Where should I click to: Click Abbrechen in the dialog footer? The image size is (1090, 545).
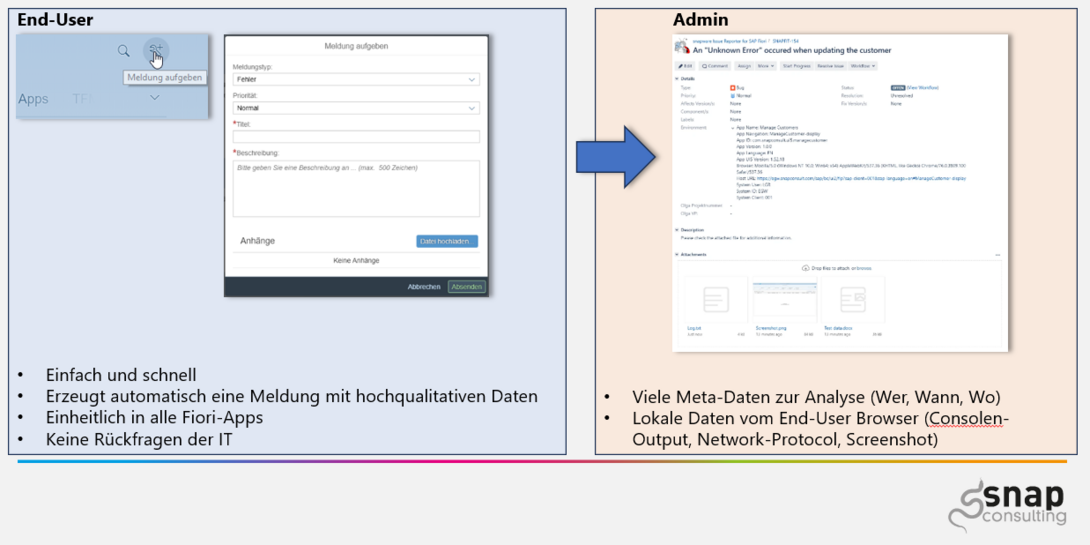(424, 287)
